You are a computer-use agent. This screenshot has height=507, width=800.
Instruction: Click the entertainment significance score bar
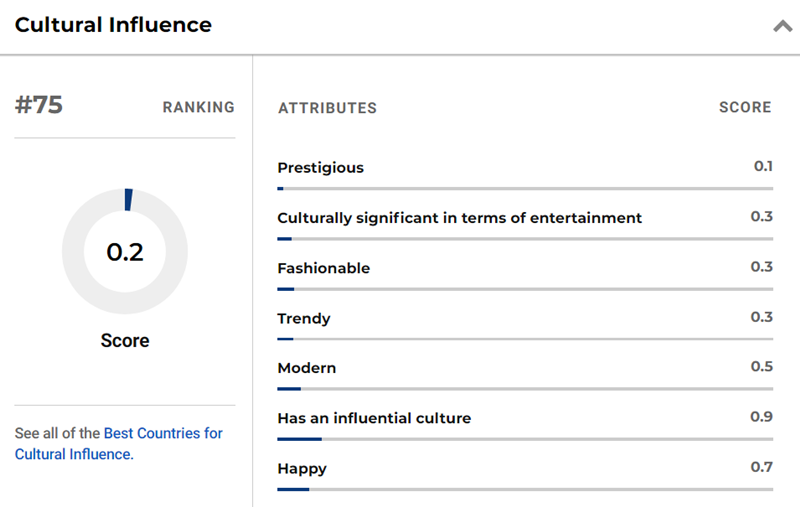525,238
